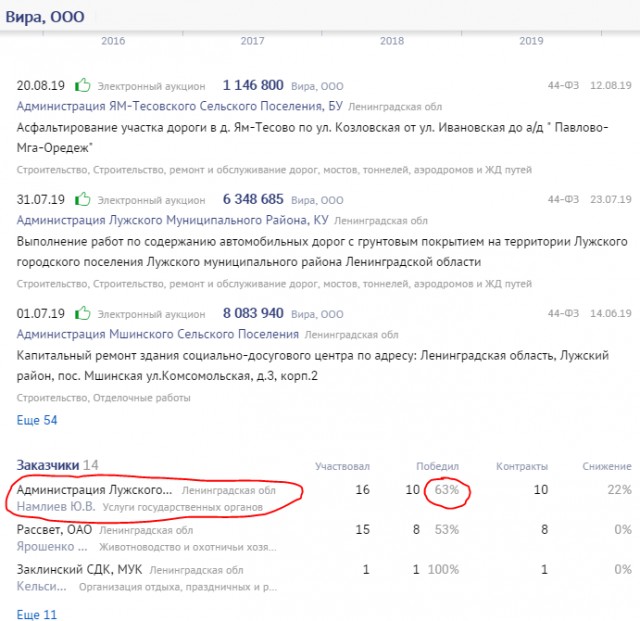
Task: Open contract amount 1 146 800
Action: coord(253,85)
